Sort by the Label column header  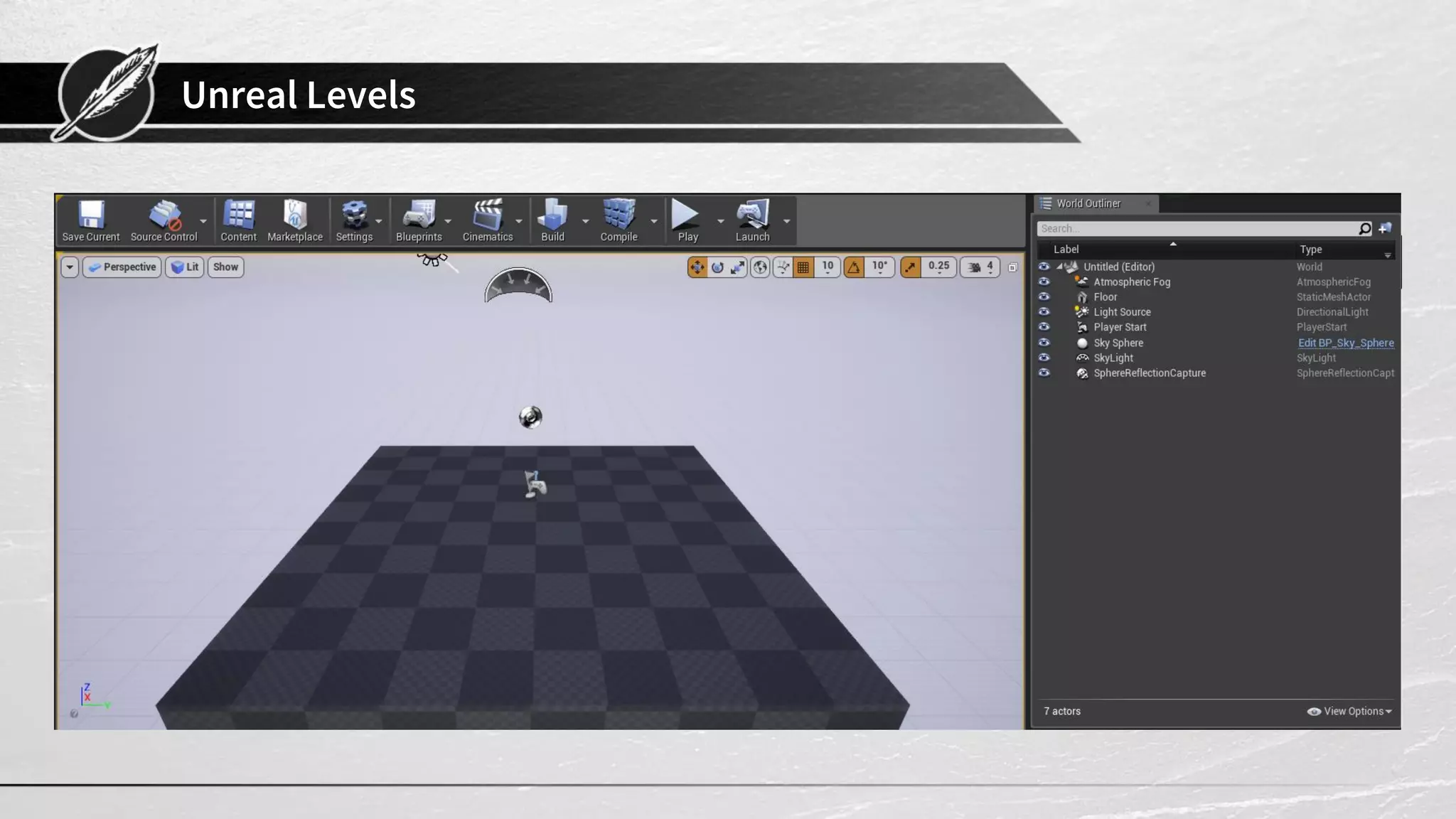[x=1066, y=250]
